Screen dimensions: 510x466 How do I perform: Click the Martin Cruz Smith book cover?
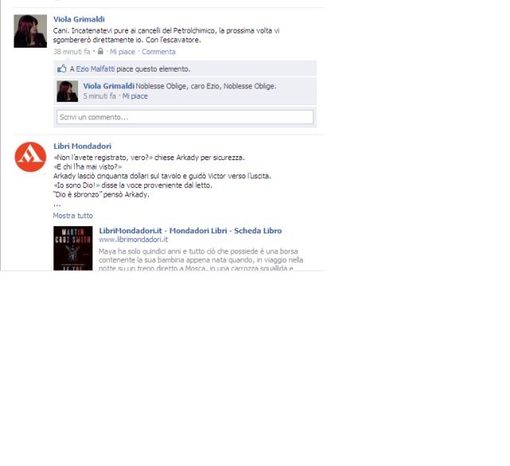click(x=73, y=248)
